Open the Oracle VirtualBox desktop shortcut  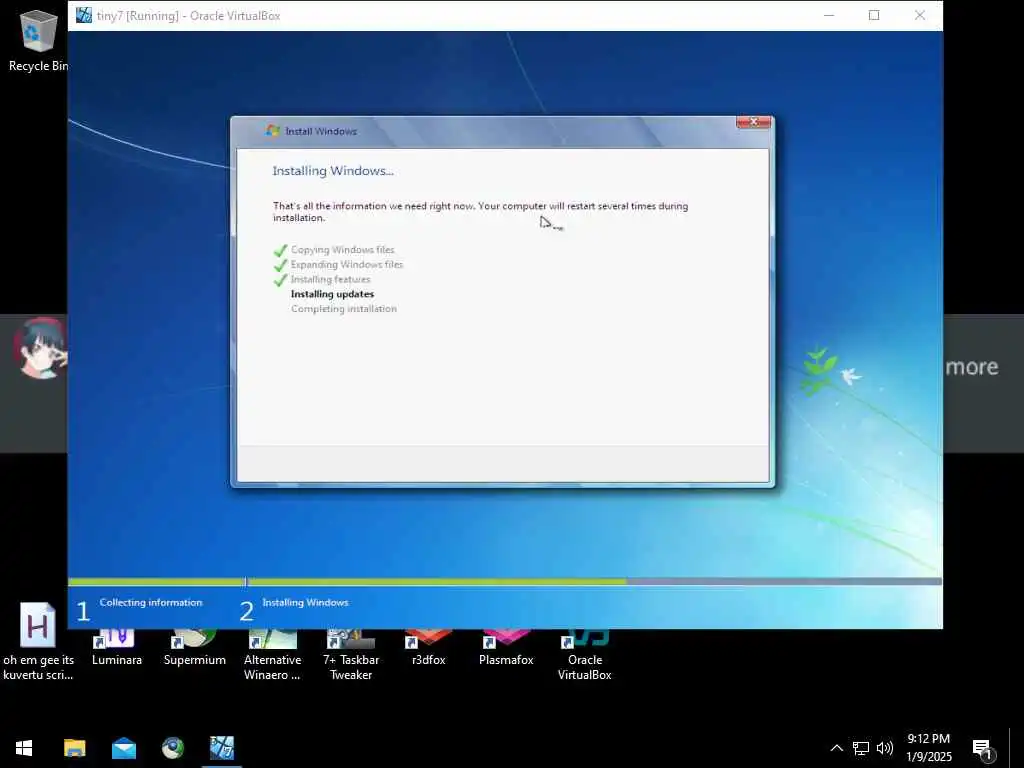point(584,655)
